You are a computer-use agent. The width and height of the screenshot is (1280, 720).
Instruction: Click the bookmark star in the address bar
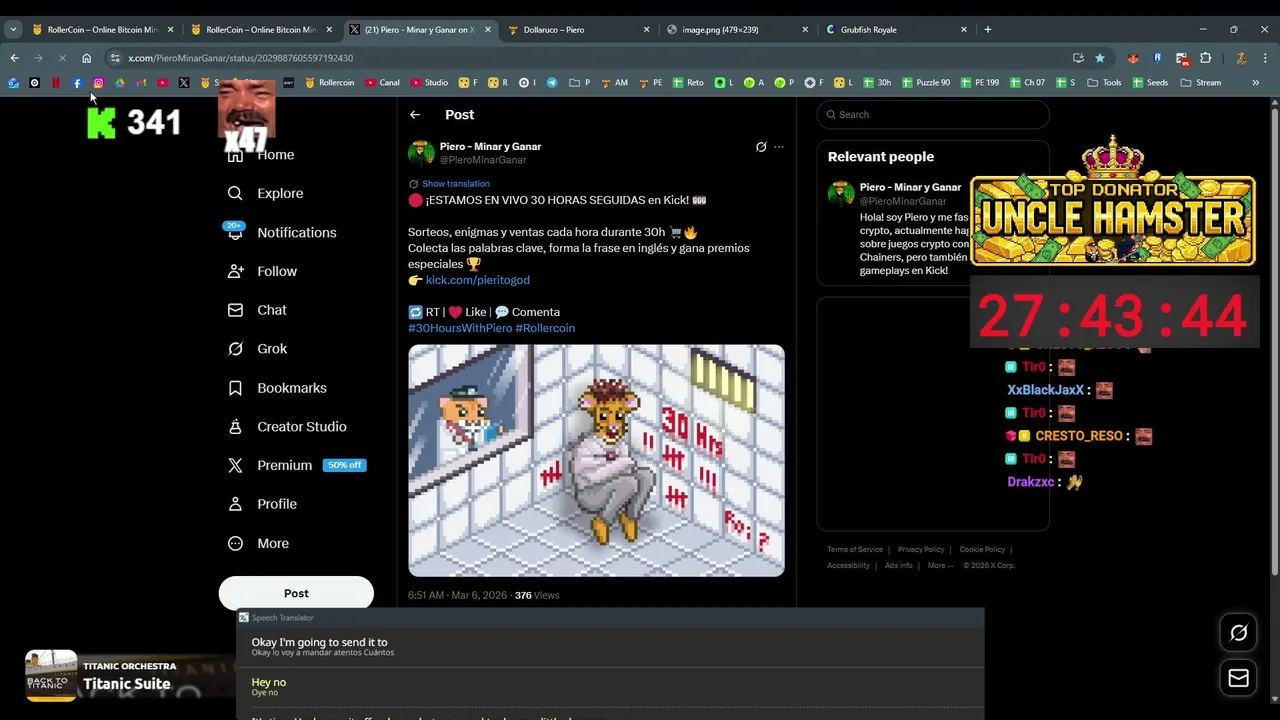(1100, 58)
